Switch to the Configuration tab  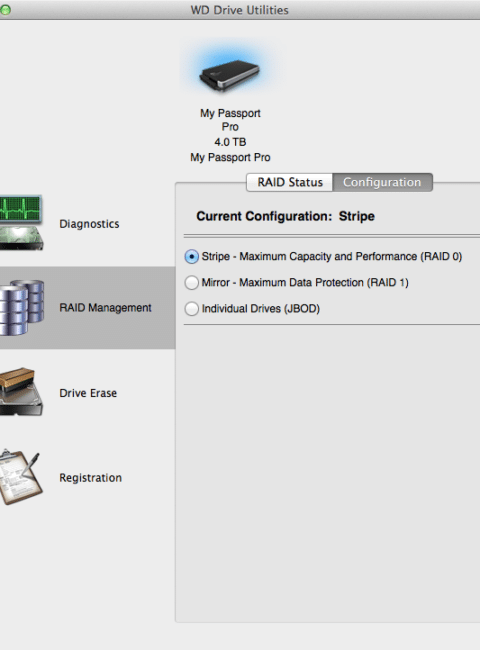(382, 182)
